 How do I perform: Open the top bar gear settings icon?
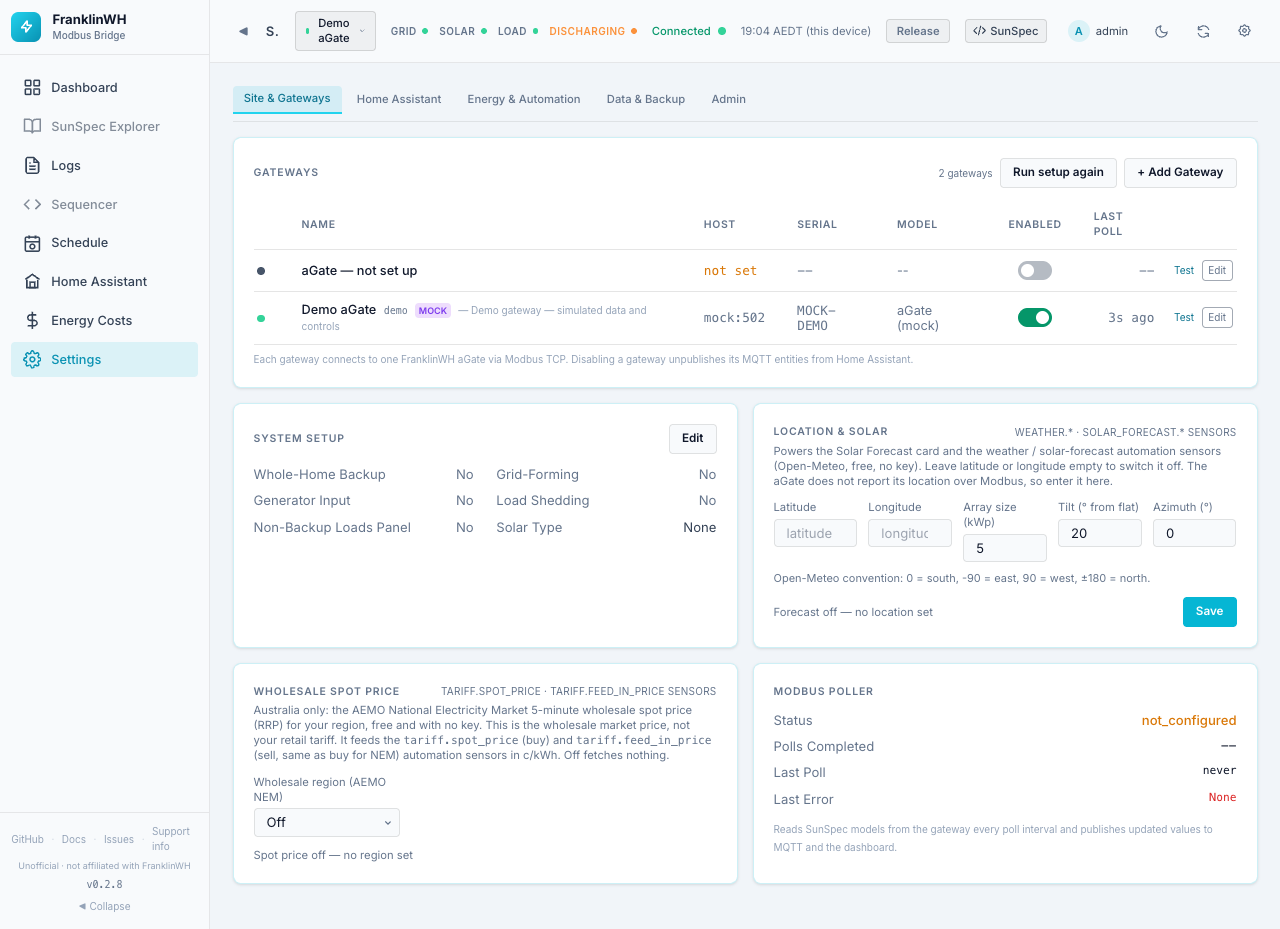(x=1245, y=31)
